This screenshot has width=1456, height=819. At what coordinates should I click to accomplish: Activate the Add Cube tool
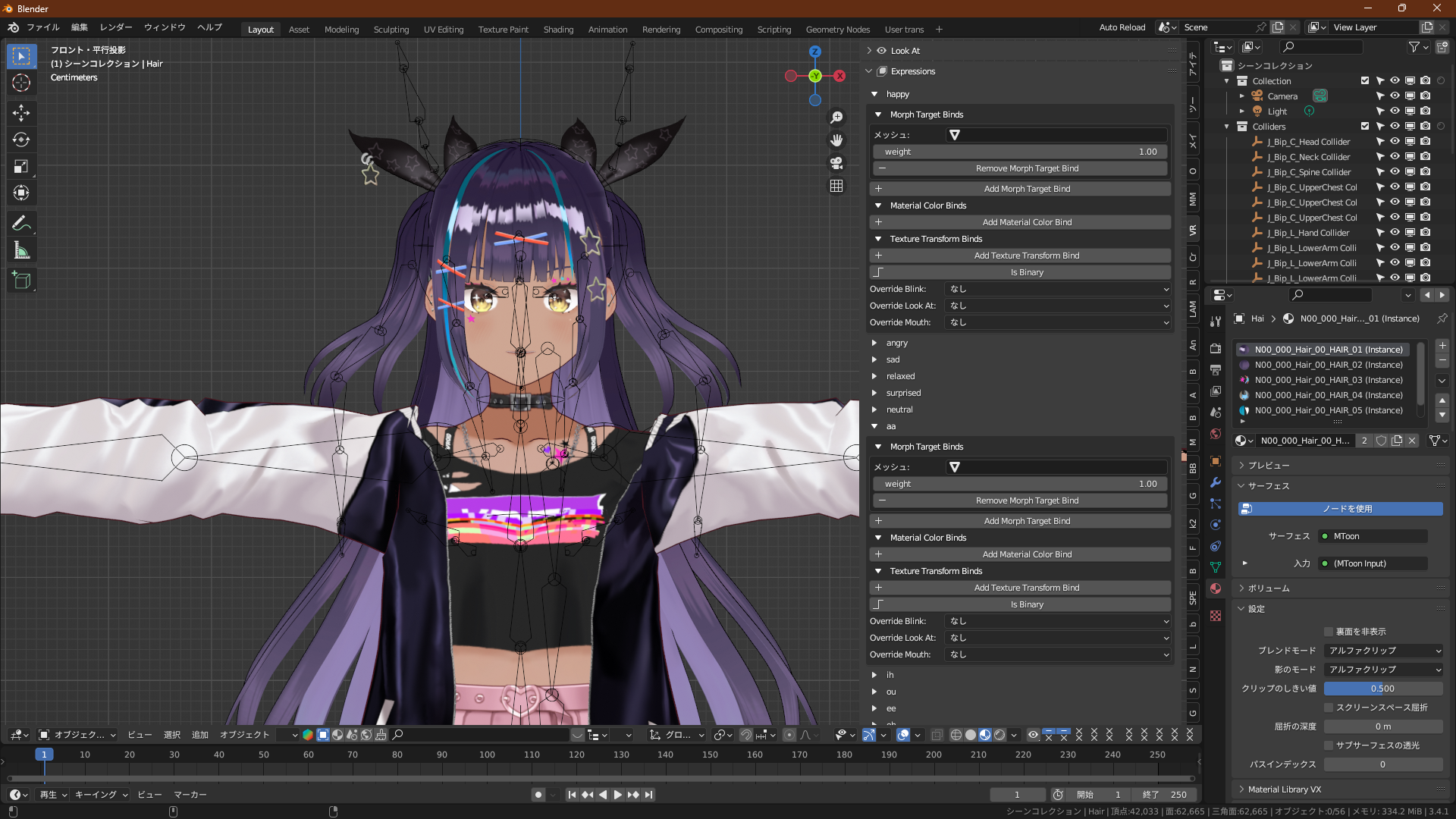(x=21, y=280)
